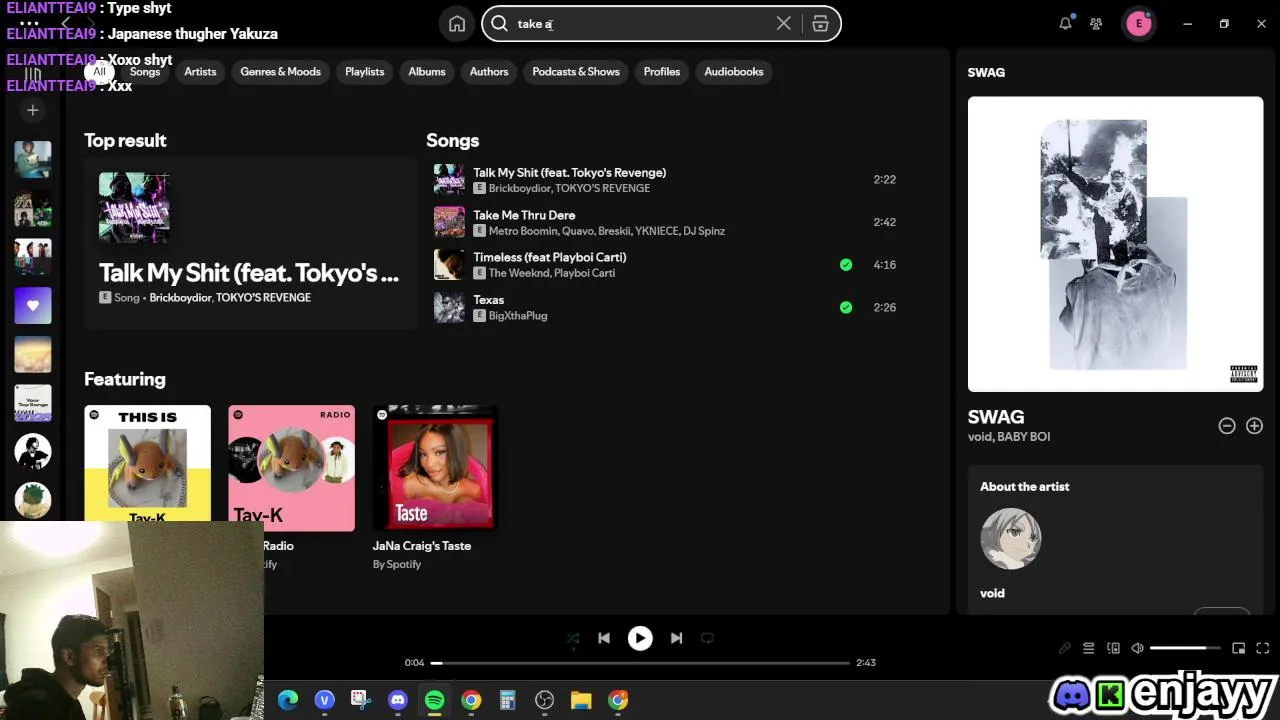Open the notifications bell
Screen dimensions: 1280x720
pyautogui.click(x=1065, y=24)
